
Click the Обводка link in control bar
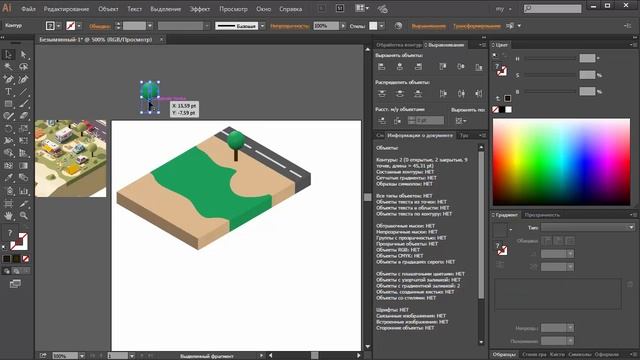coord(100,26)
